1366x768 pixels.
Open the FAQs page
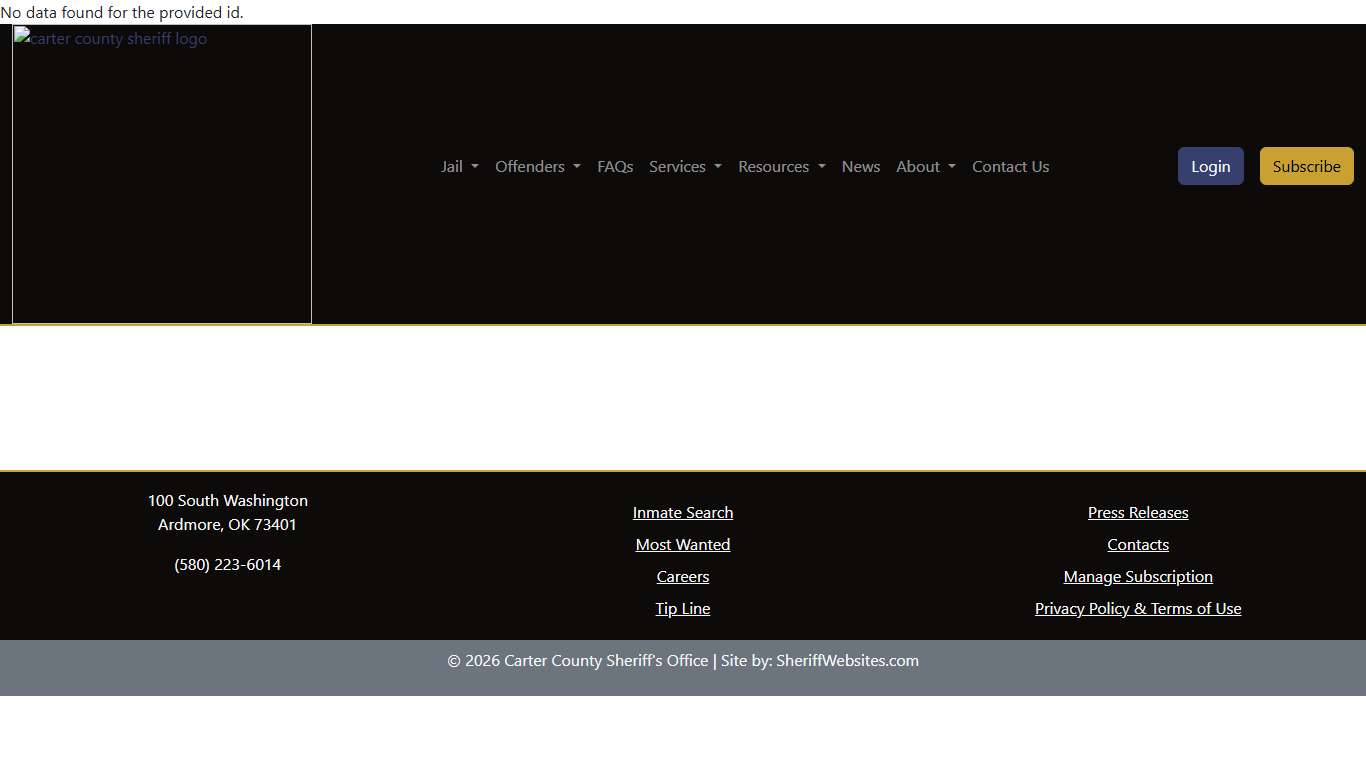(x=615, y=166)
